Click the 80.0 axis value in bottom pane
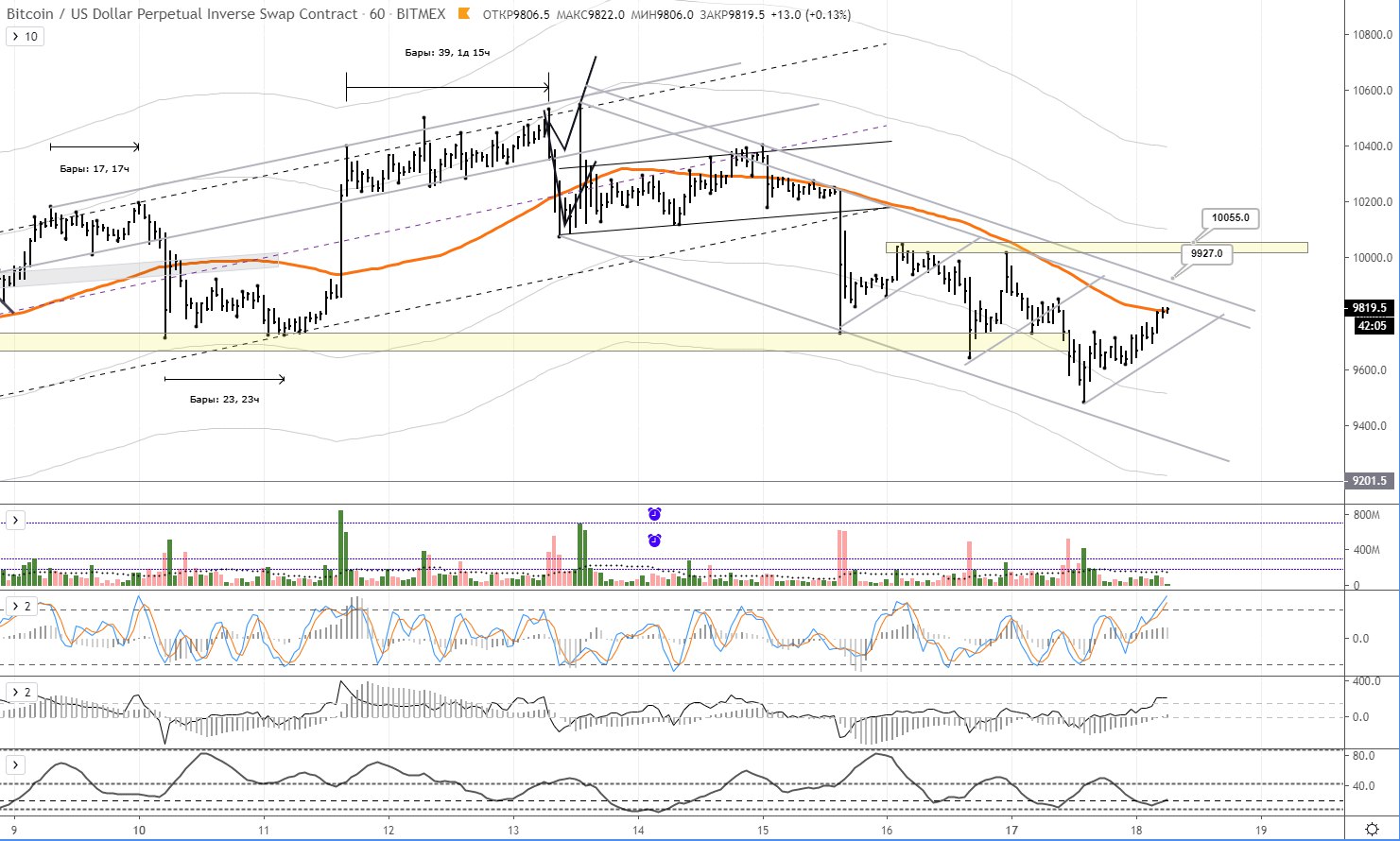Viewport: 1400px width, 841px height. (x=1364, y=757)
